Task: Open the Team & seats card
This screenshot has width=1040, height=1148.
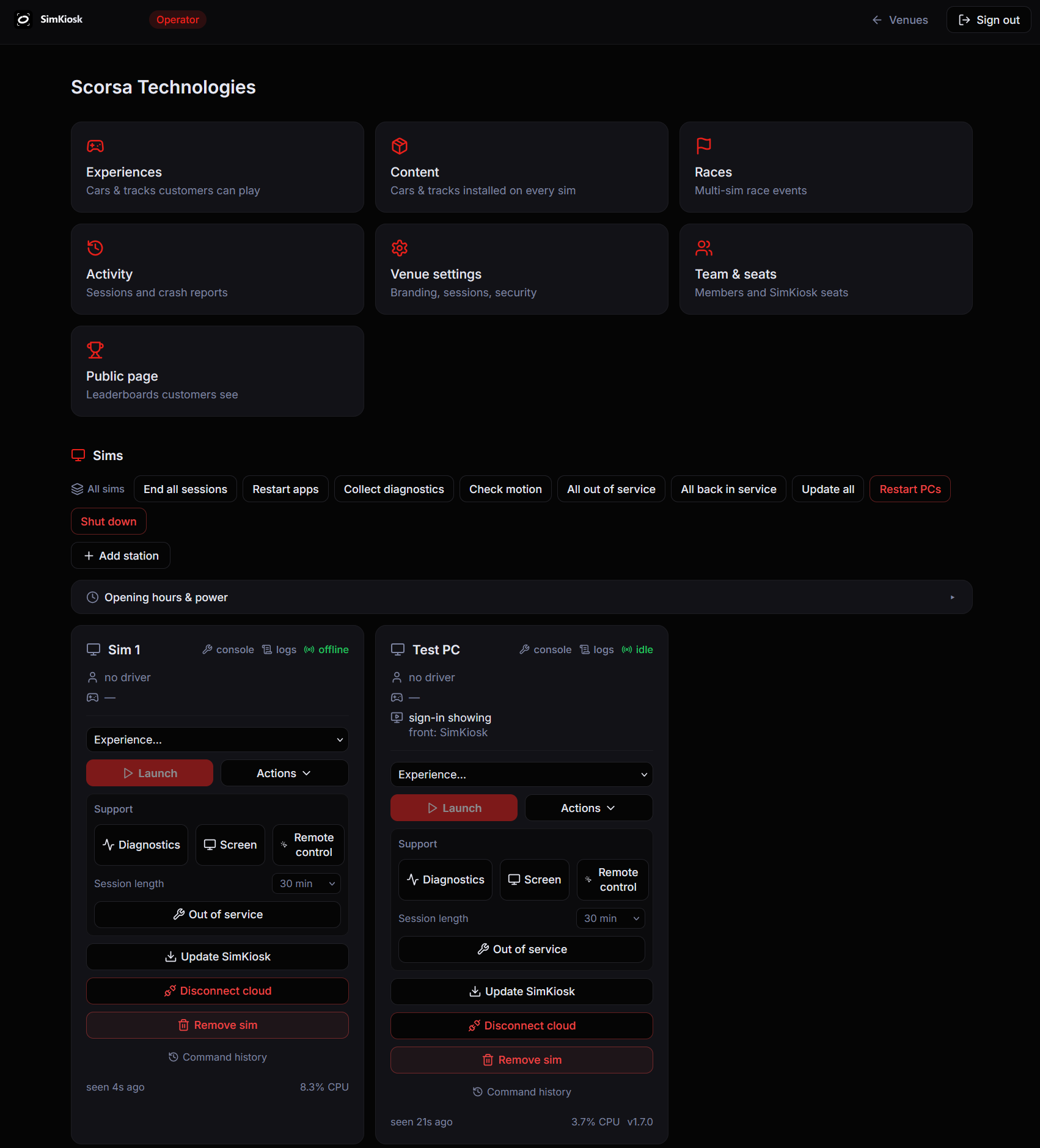Action: pyautogui.click(x=826, y=269)
